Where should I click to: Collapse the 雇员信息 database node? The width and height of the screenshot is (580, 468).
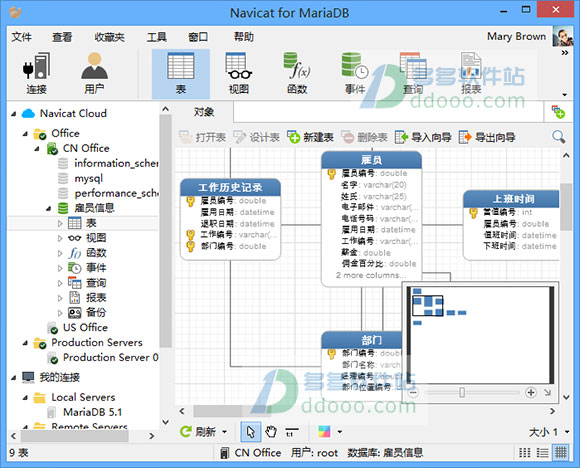pyautogui.click(x=48, y=208)
